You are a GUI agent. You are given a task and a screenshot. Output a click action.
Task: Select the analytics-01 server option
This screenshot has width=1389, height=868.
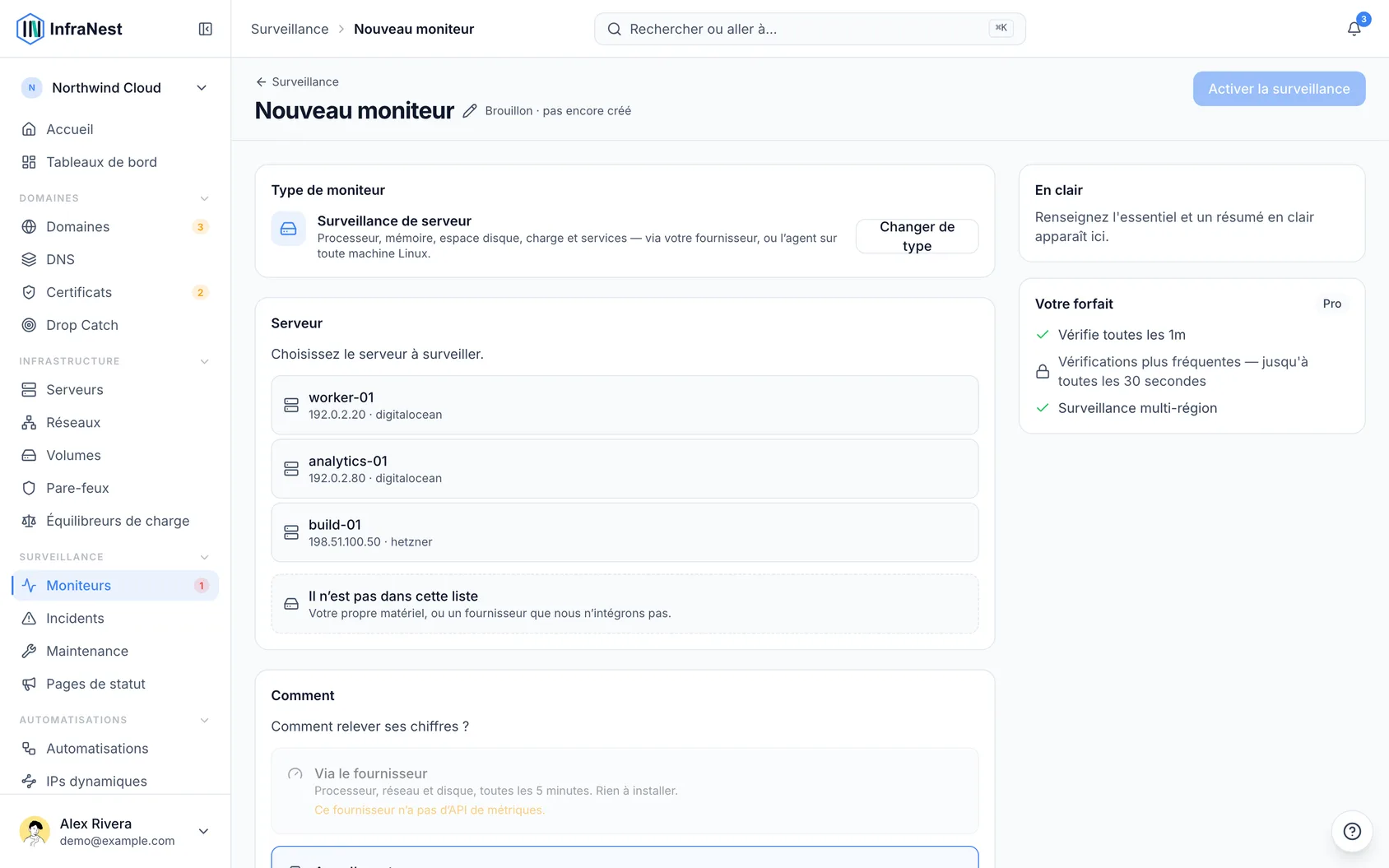click(x=625, y=469)
